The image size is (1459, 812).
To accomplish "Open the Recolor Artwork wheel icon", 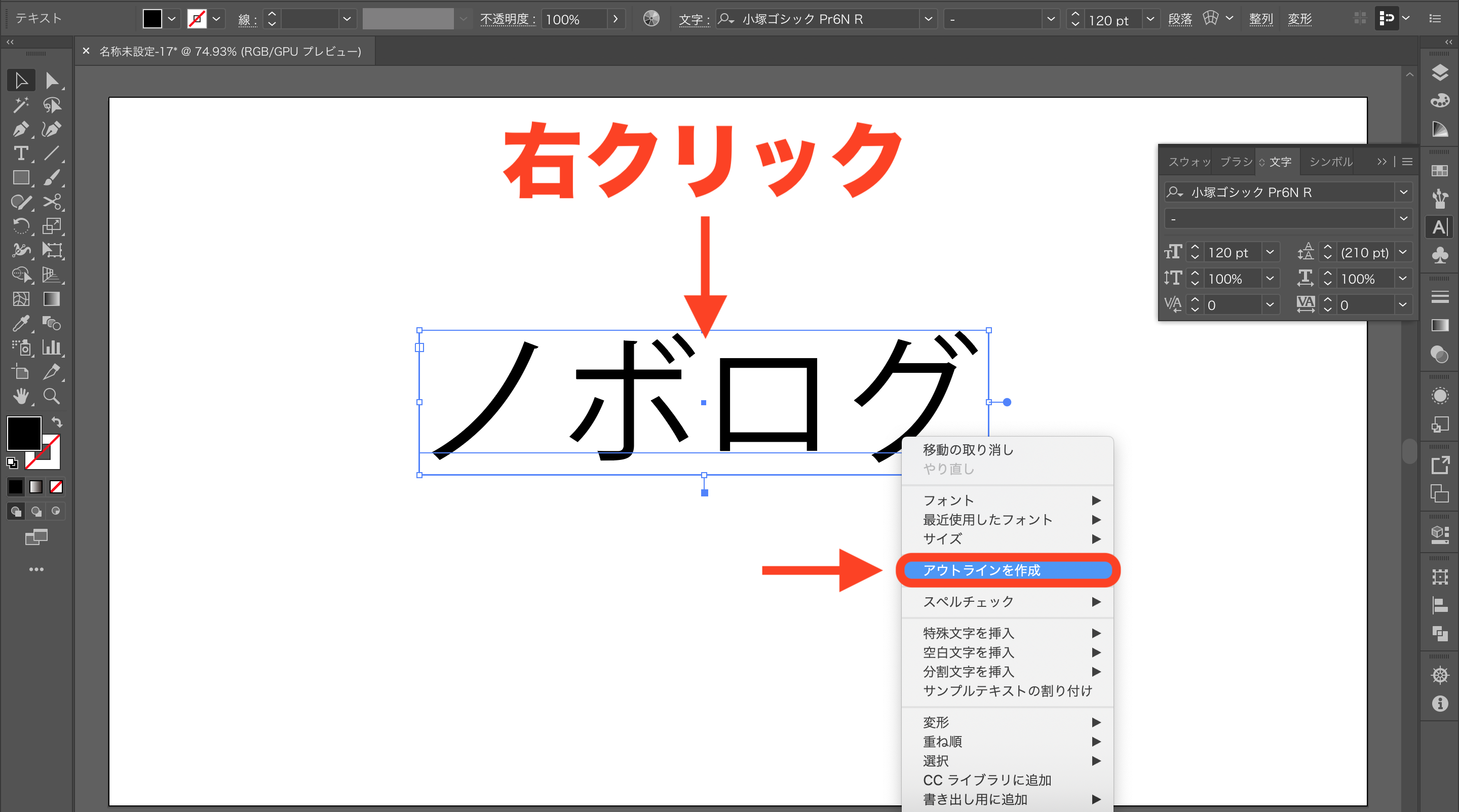I will [651, 19].
